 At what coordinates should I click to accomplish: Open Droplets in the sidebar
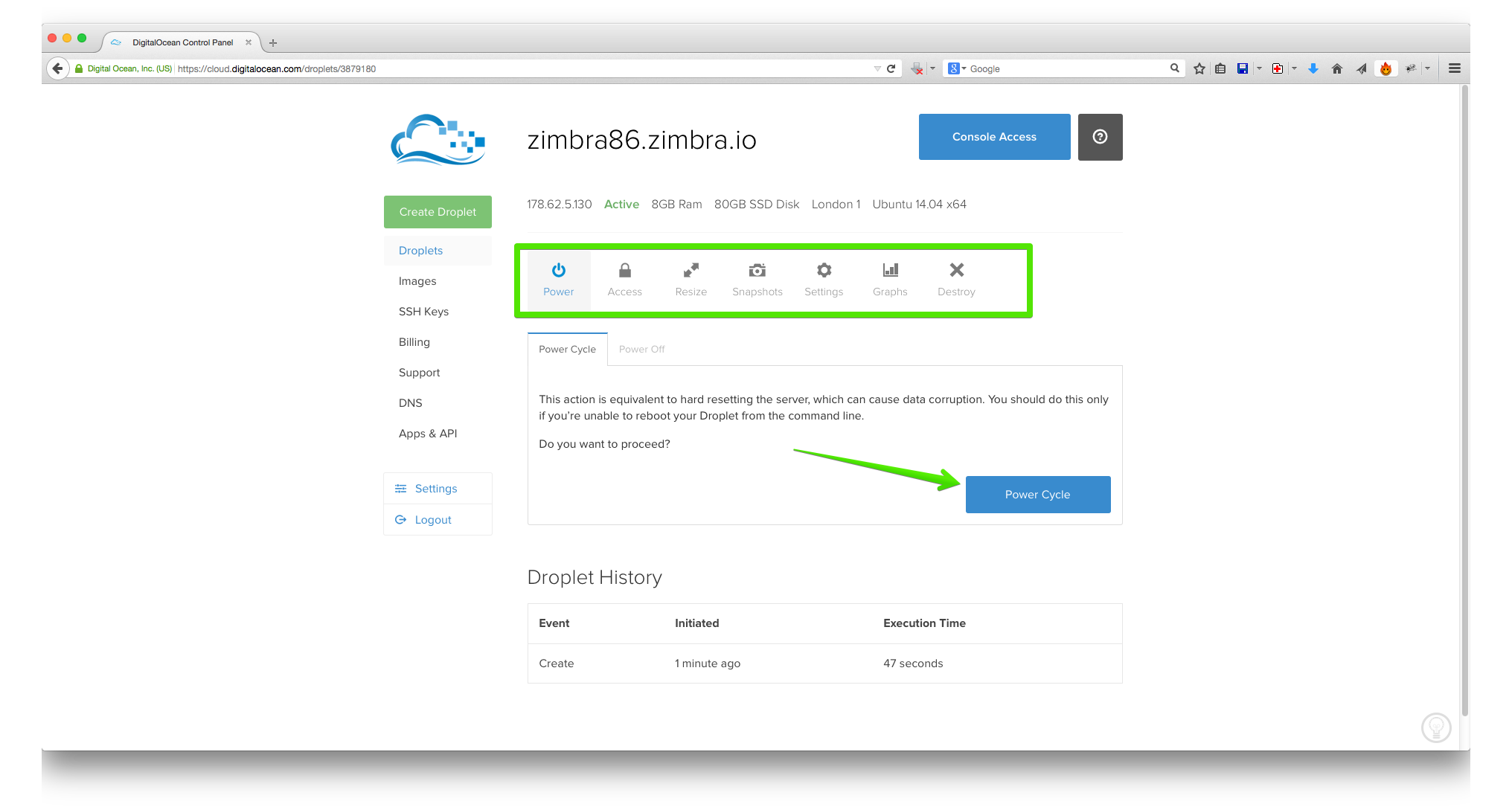click(438, 251)
